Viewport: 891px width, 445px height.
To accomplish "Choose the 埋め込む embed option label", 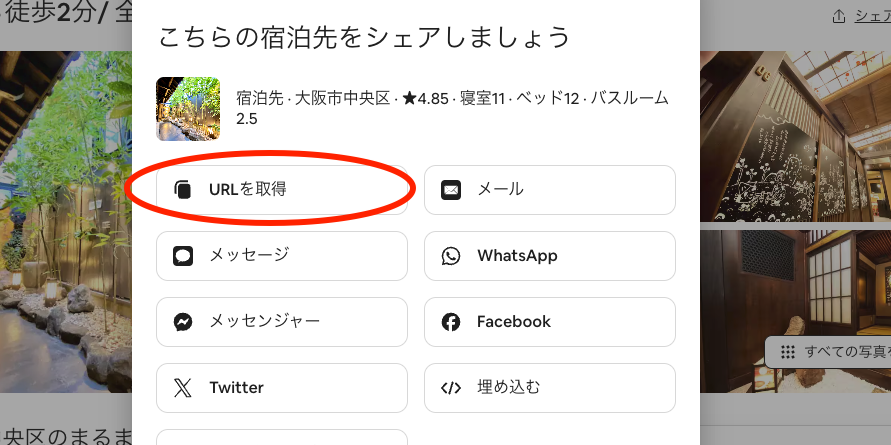I will click(509, 388).
